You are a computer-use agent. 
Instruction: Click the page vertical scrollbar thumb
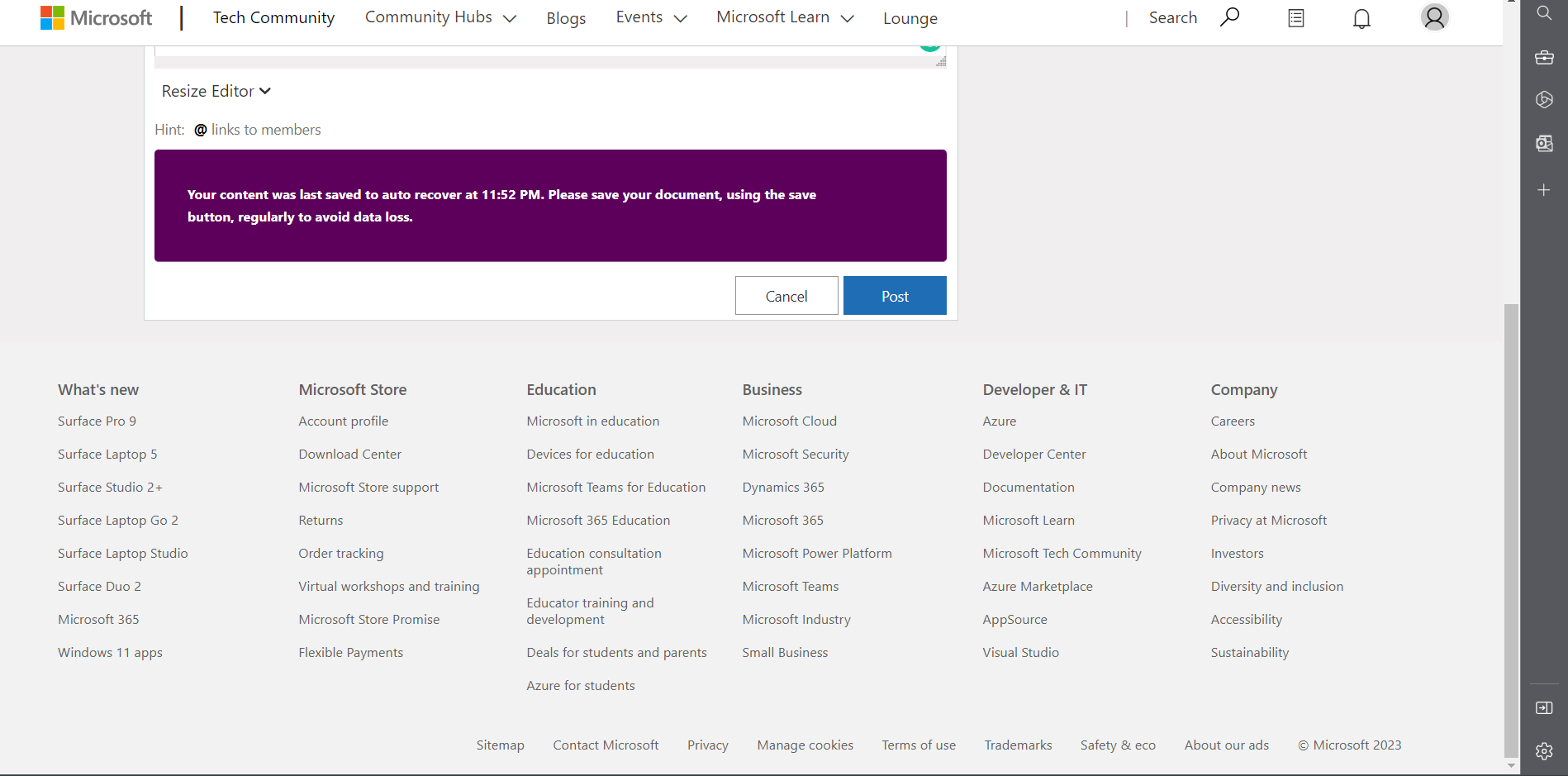(x=1511, y=530)
